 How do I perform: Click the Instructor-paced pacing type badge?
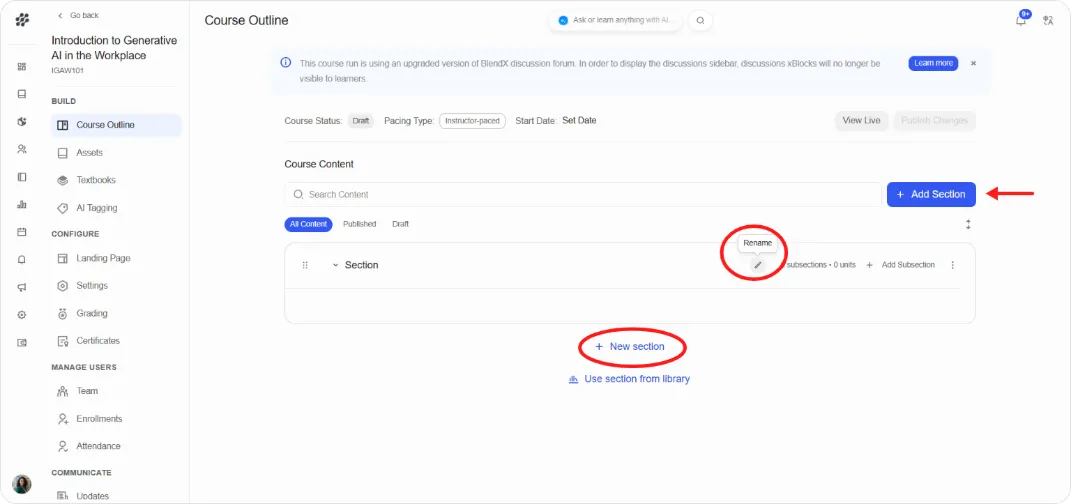tap(472, 121)
